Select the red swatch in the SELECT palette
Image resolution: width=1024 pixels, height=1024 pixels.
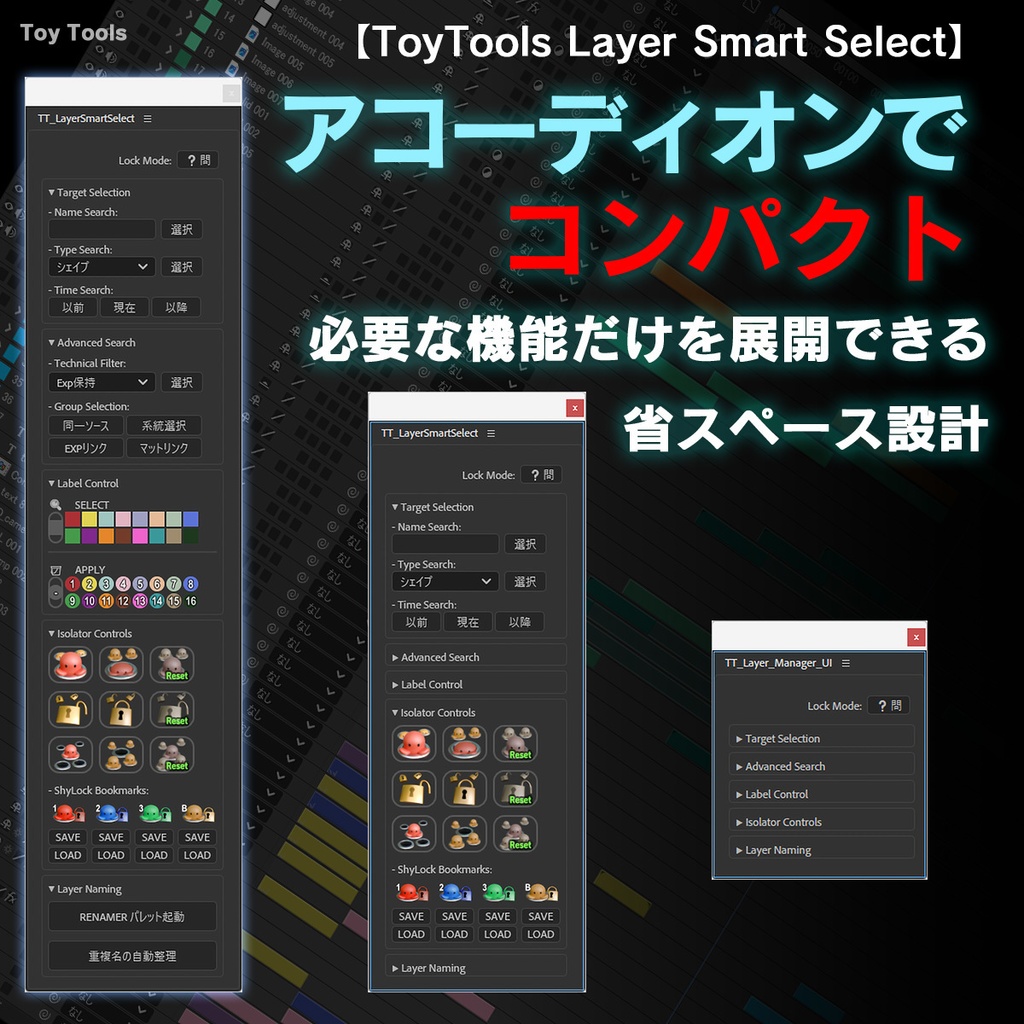(x=70, y=520)
